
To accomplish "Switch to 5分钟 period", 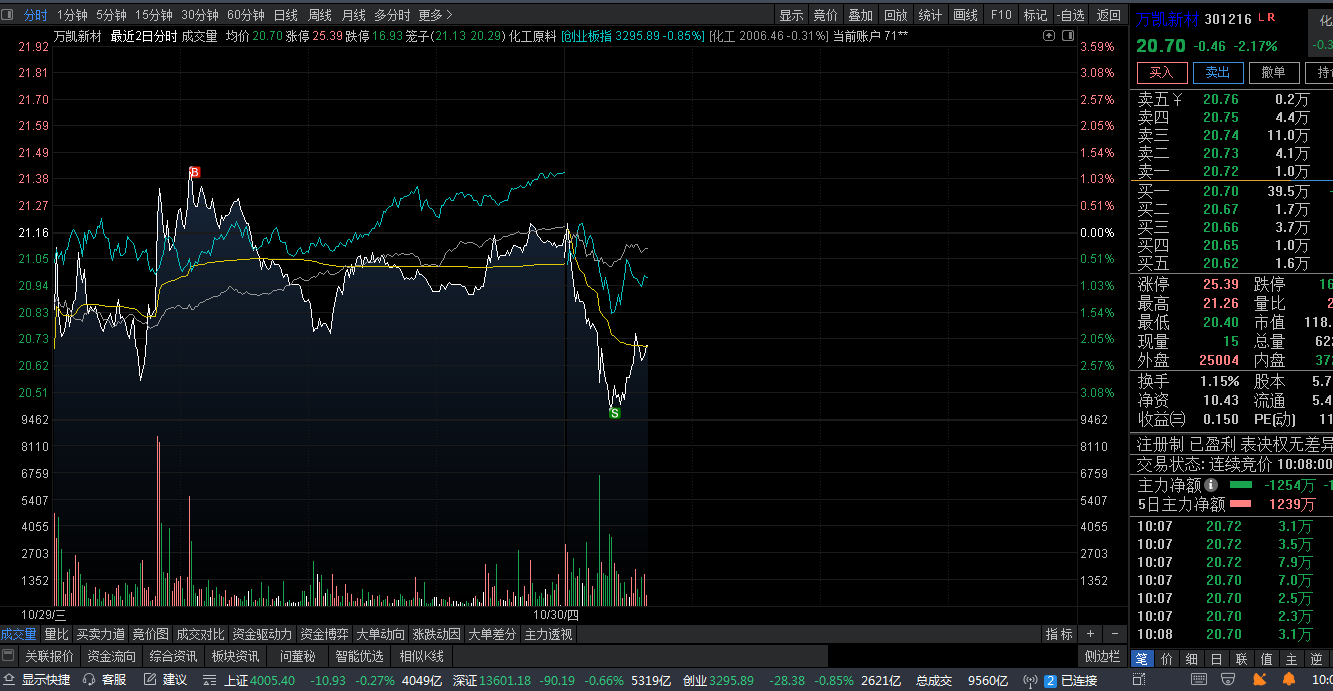I will pos(111,15).
